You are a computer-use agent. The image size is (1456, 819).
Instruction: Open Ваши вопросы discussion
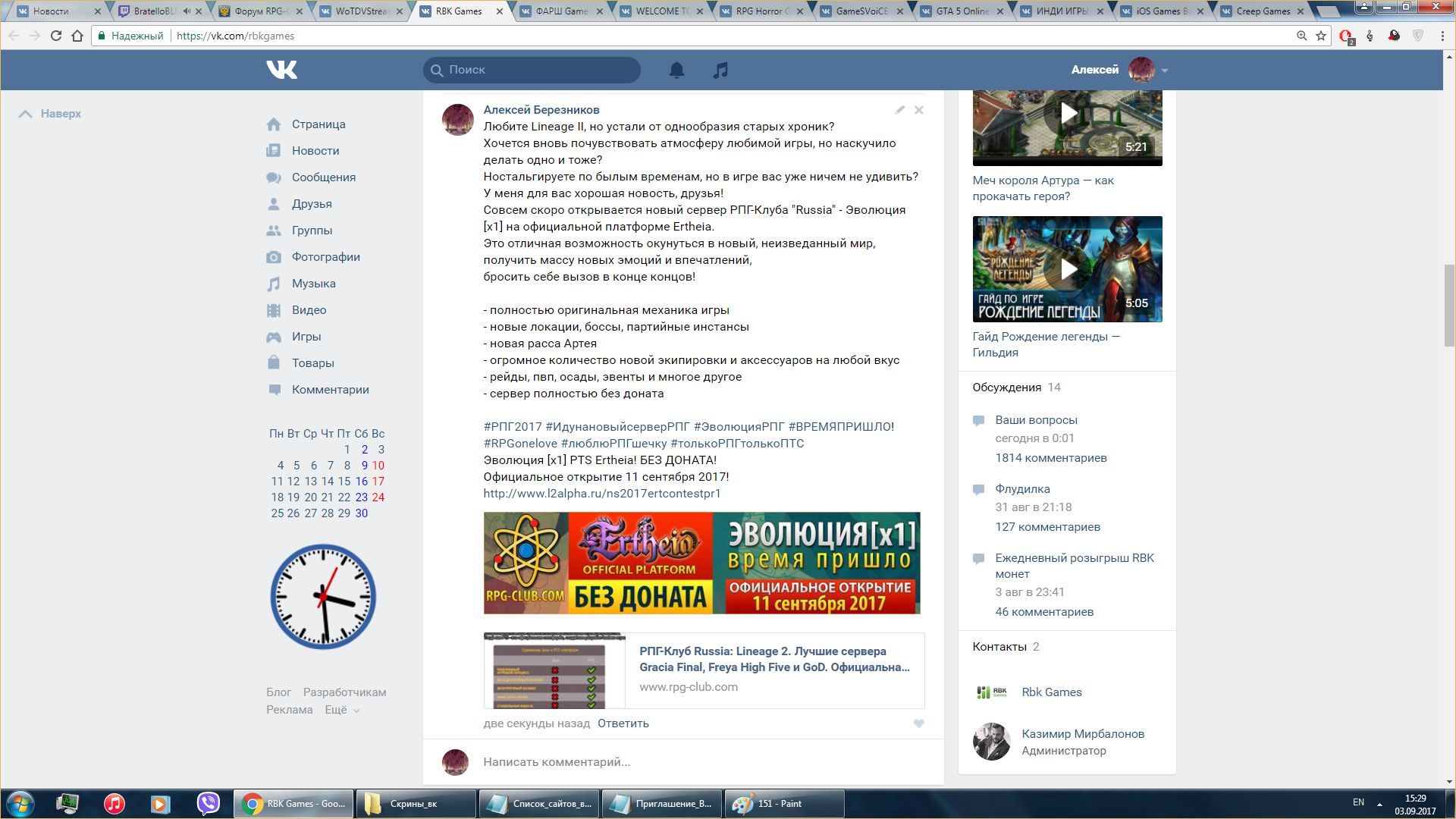1036,420
